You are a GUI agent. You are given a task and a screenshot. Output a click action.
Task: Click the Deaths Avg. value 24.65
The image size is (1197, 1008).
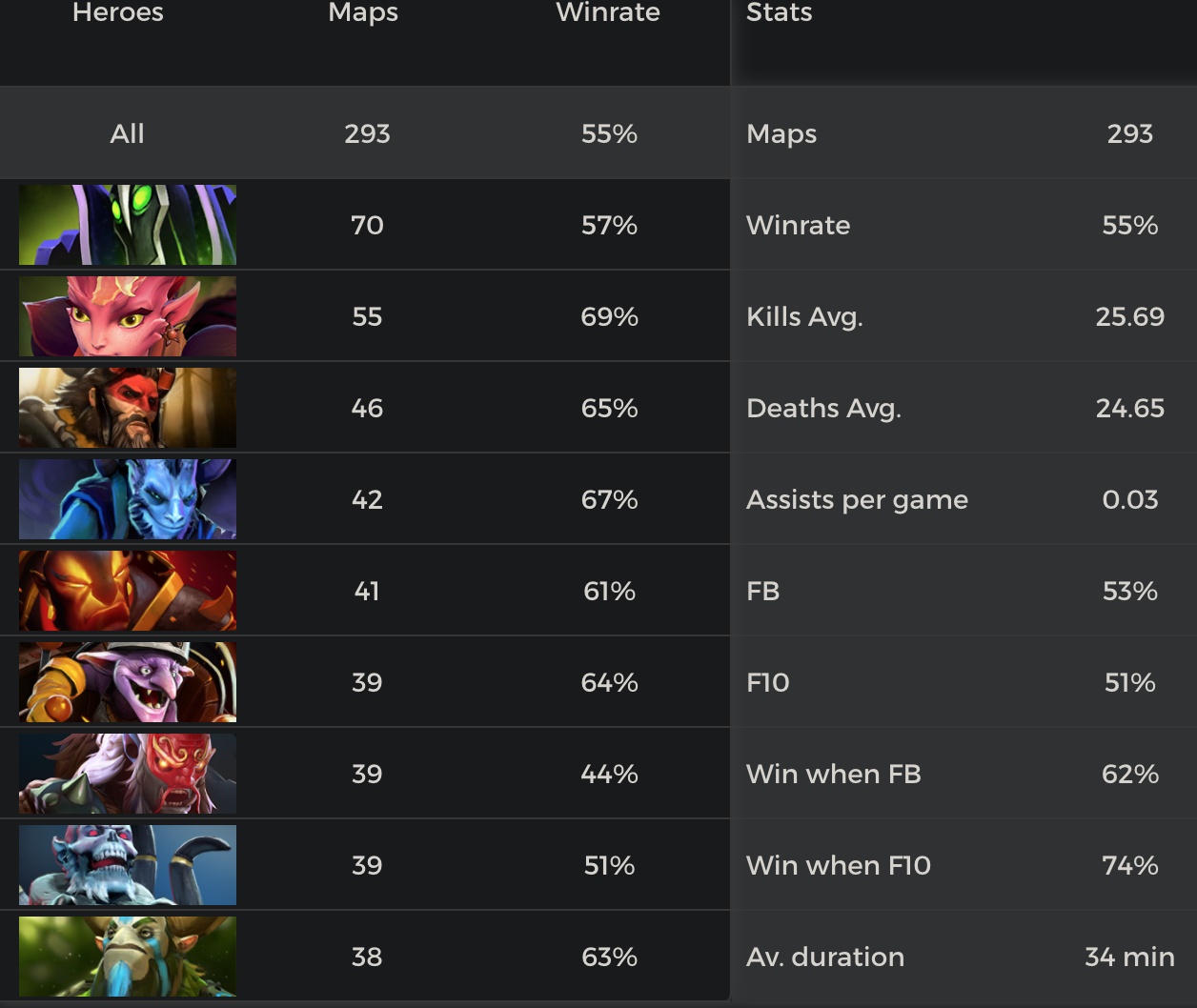[x=1129, y=408]
